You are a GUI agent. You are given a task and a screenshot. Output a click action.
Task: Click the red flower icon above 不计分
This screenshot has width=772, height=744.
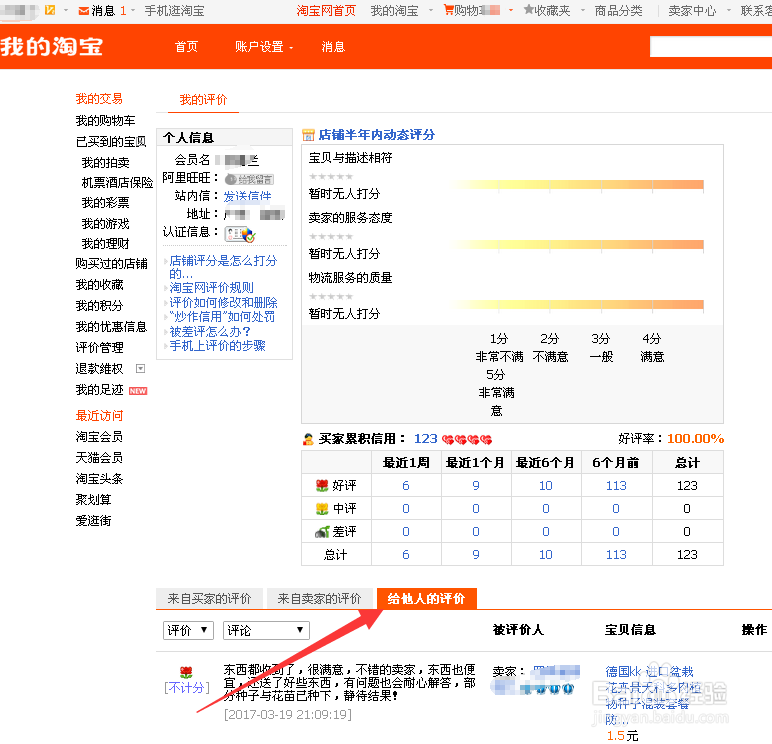(x=186, y=672)
